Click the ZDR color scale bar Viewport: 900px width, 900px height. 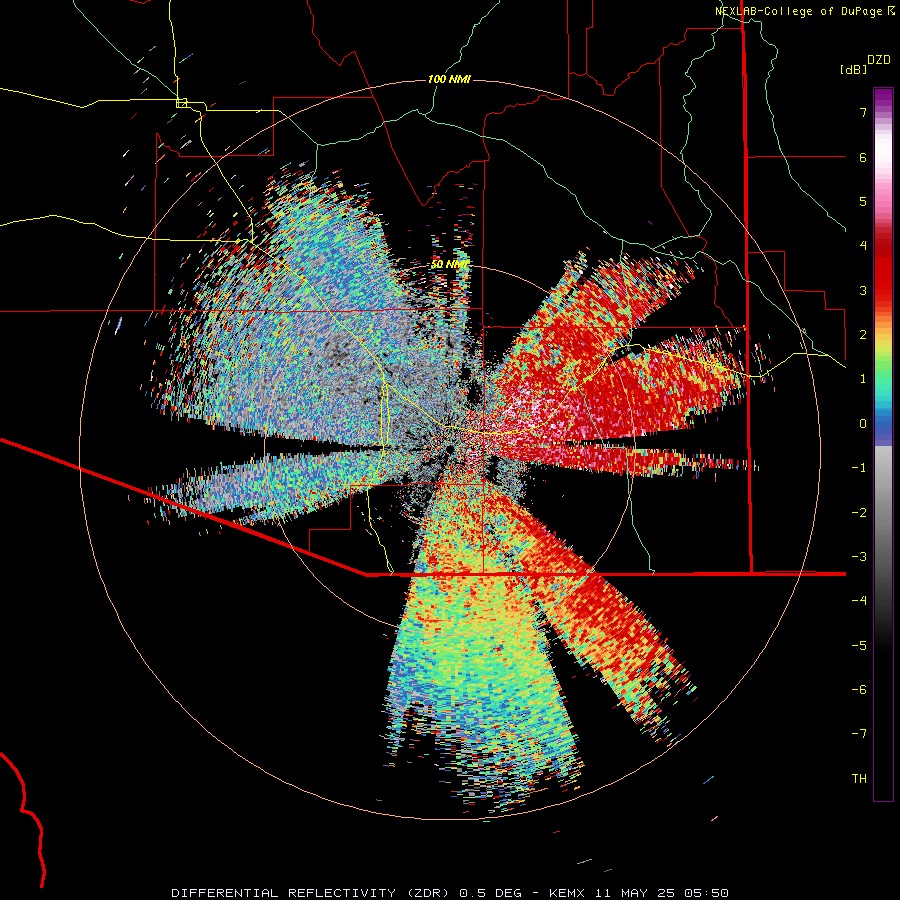883,444
